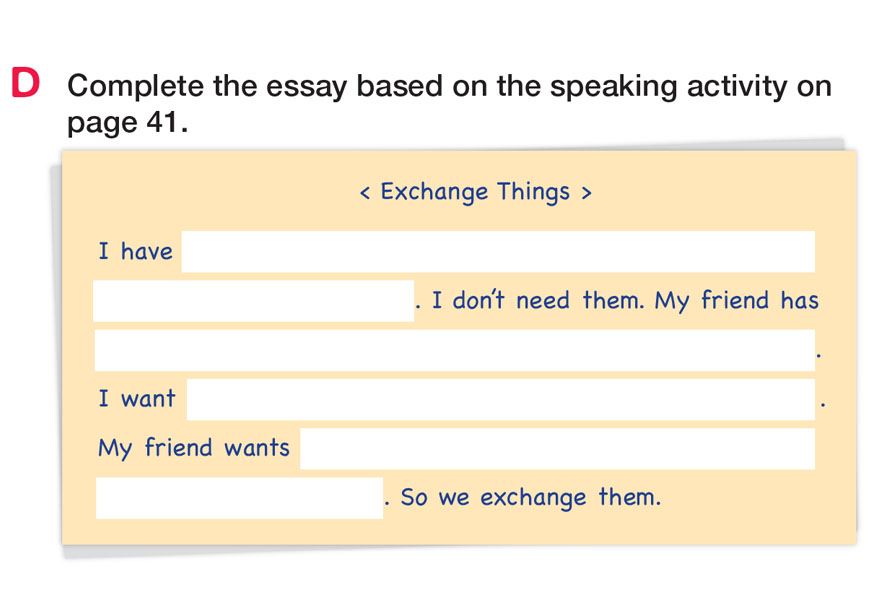Click the right angle bracket after the title
This screenshot has width=873, height=612.
pos(586,192)
